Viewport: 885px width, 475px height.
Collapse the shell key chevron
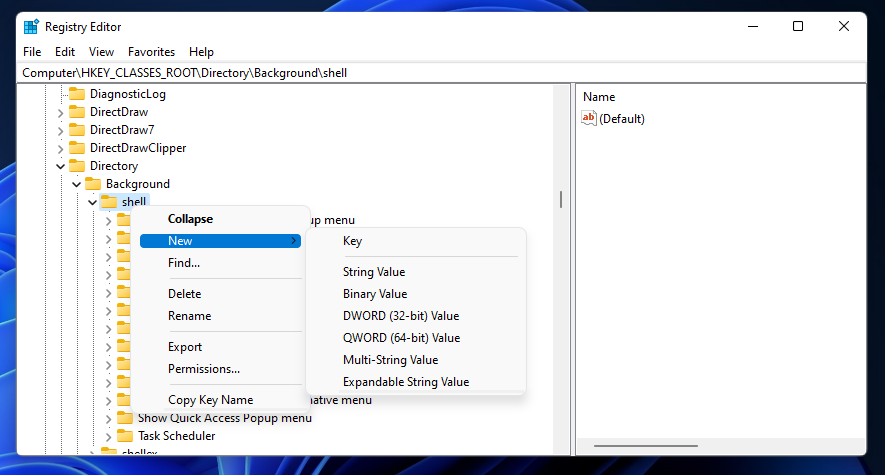point(92,203)
